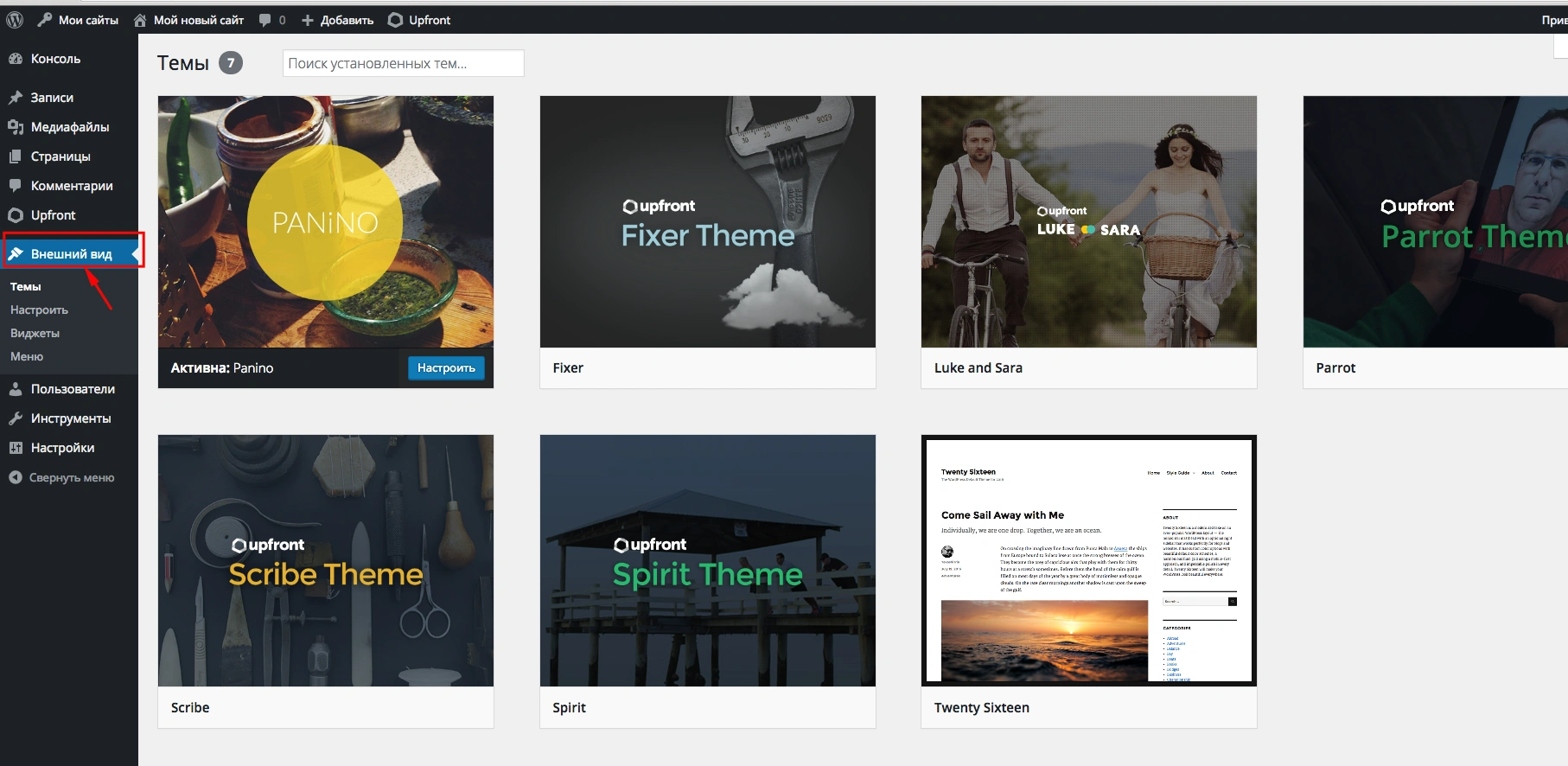
Task: Select the Twenty Sixteen theme thumbnail
Action: pyautogui.click(x=1089, y=560)
